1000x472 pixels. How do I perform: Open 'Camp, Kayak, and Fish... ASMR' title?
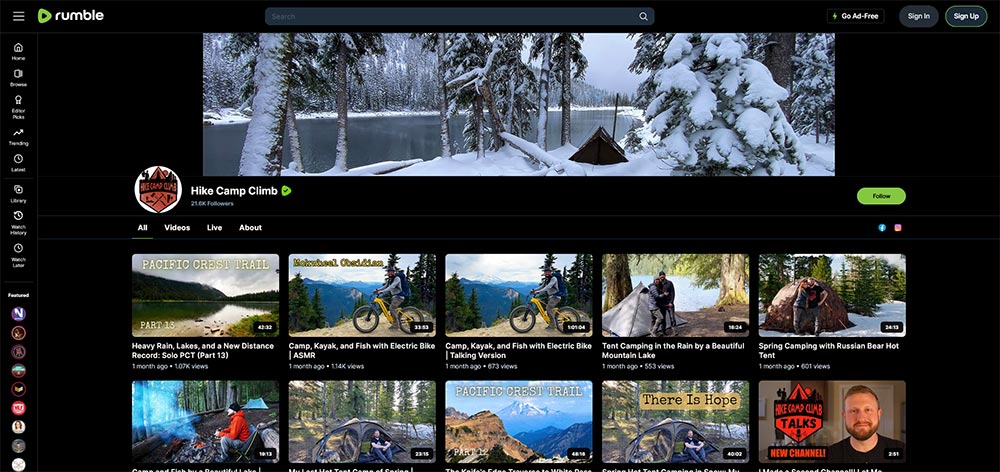pos(362,350)
